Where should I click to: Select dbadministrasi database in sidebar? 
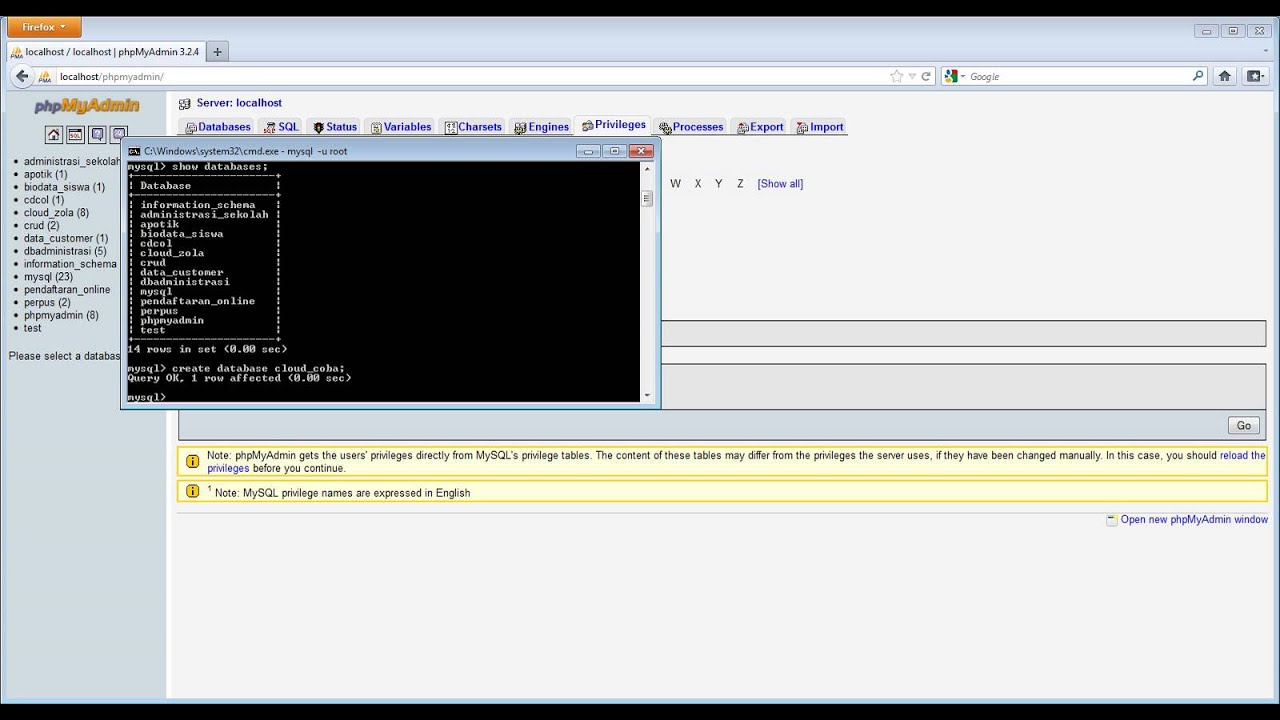click(65, 251)
